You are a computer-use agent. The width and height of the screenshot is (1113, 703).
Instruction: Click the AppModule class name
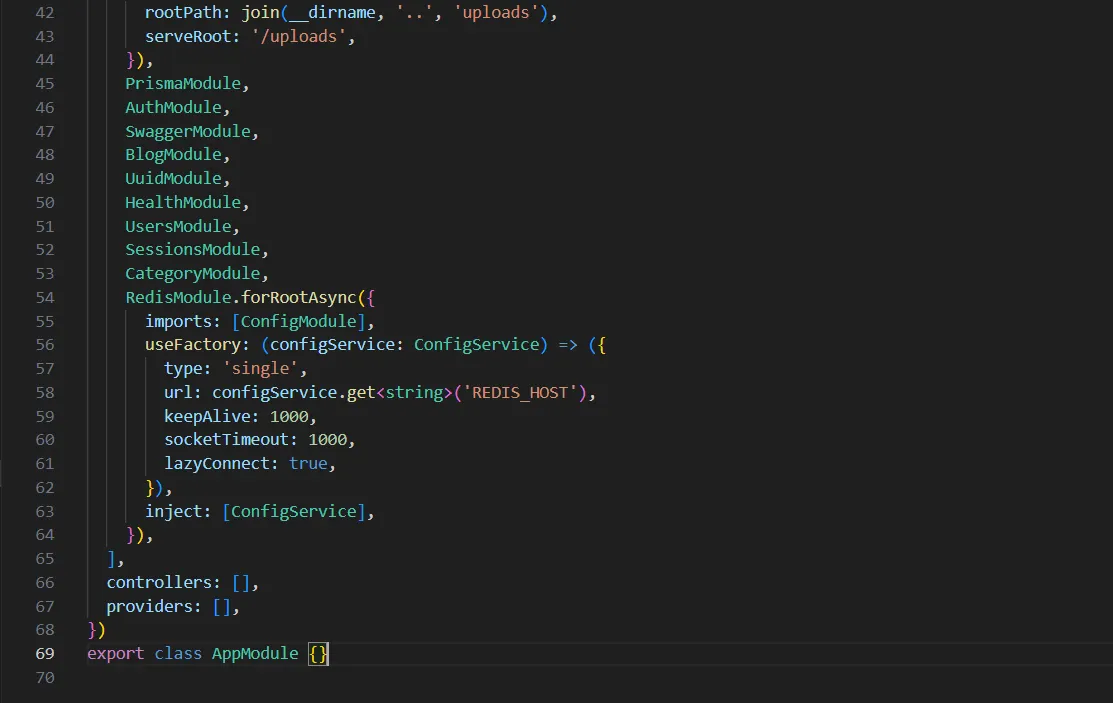(255, 653)
